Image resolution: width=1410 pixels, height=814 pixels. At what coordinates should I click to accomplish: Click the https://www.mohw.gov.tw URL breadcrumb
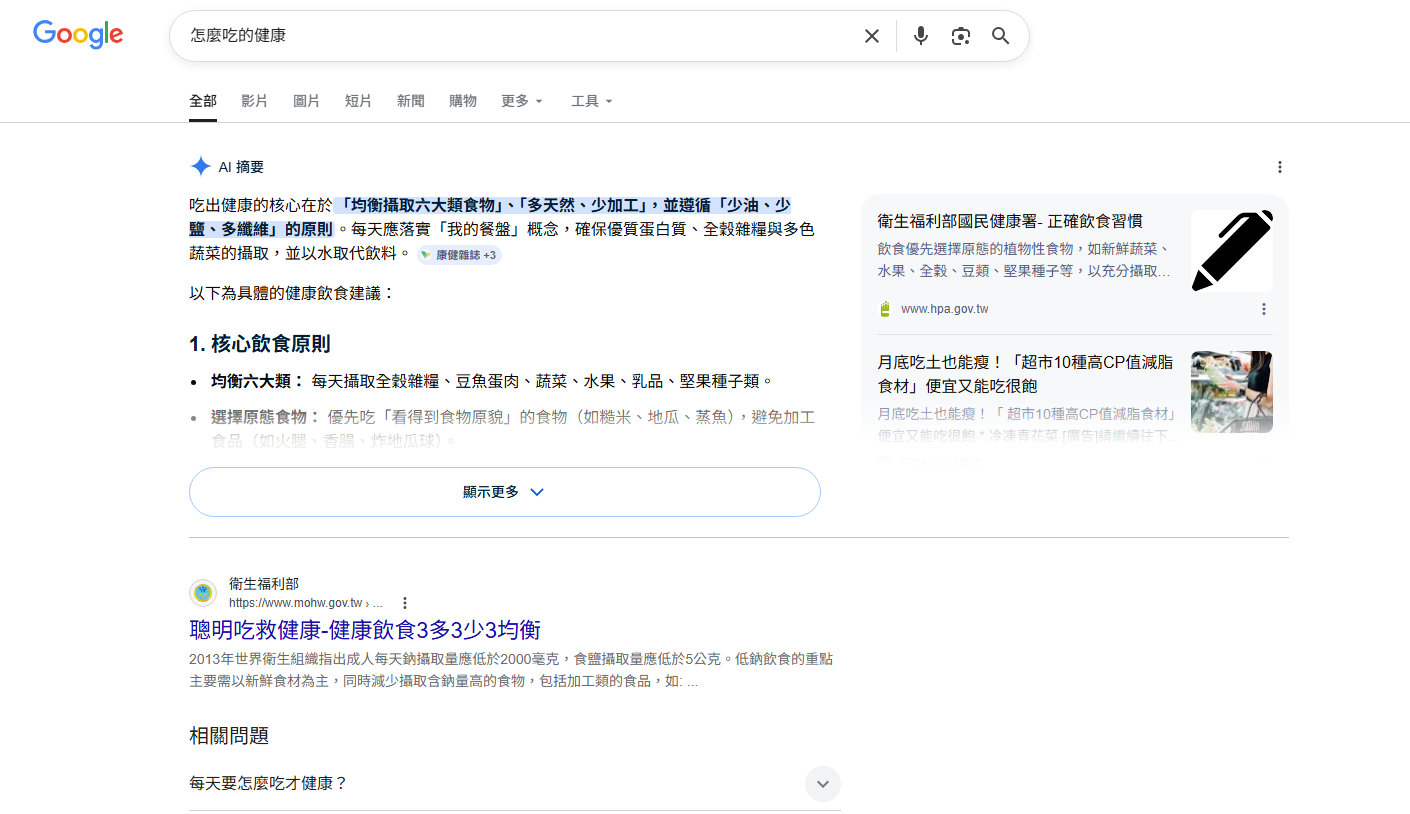click(x=306, y=603)
